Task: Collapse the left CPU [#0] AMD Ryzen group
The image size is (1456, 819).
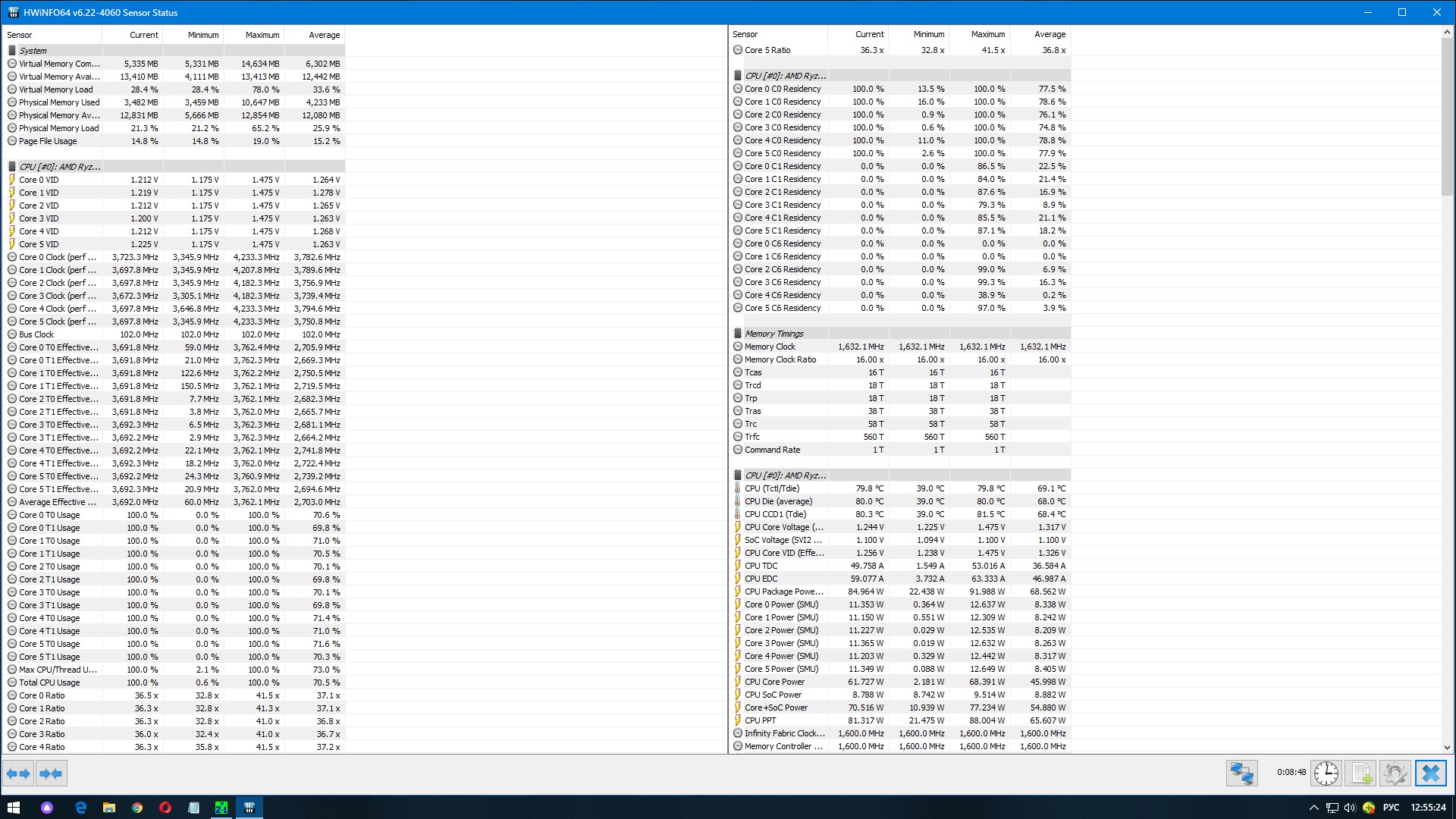Action: point(59,167)
